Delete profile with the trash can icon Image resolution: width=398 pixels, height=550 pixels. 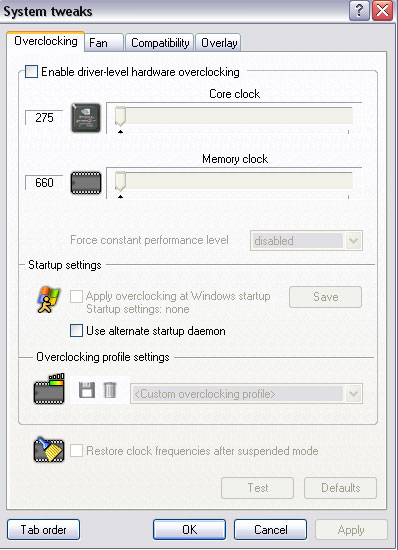pos(110,390)
